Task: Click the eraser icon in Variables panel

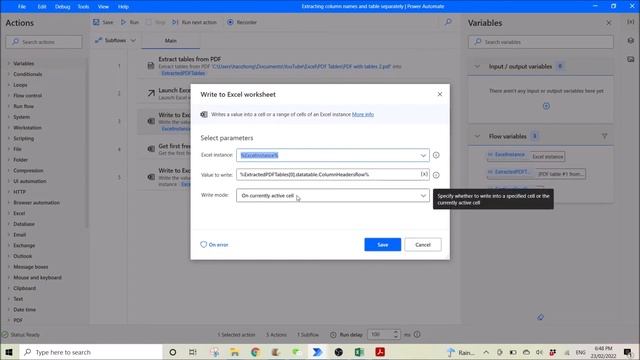Action: (540, 317)
